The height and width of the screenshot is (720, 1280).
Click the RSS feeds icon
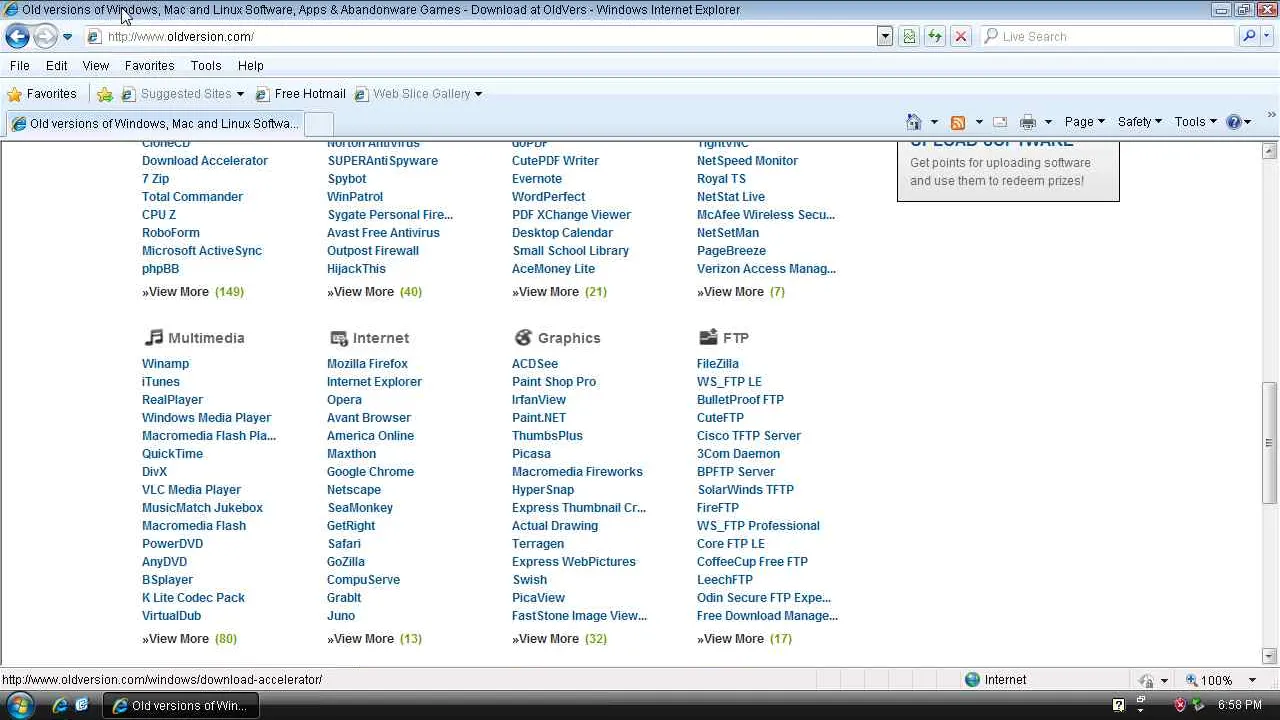(x=958, y=122)
